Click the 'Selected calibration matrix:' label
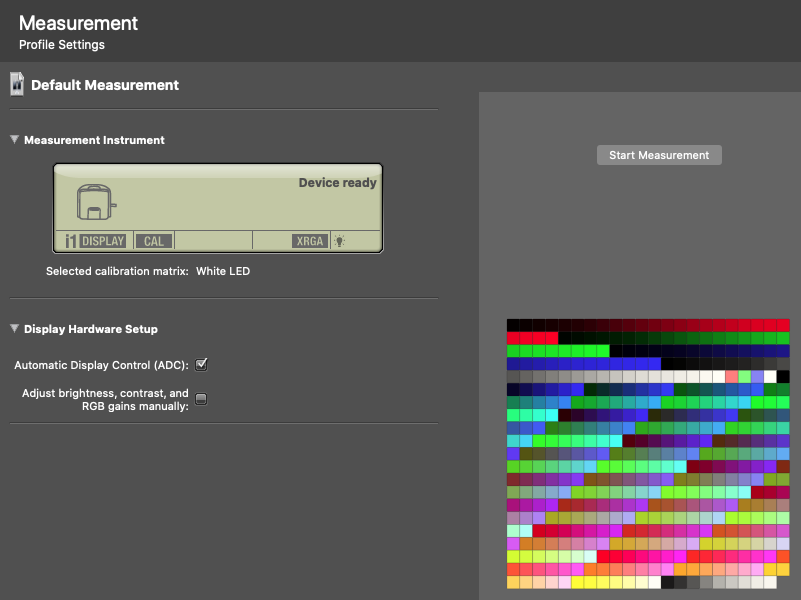Image resolution: width=801 pixels, height=600 pixels. pyautogui.click(x=117, y=271)
